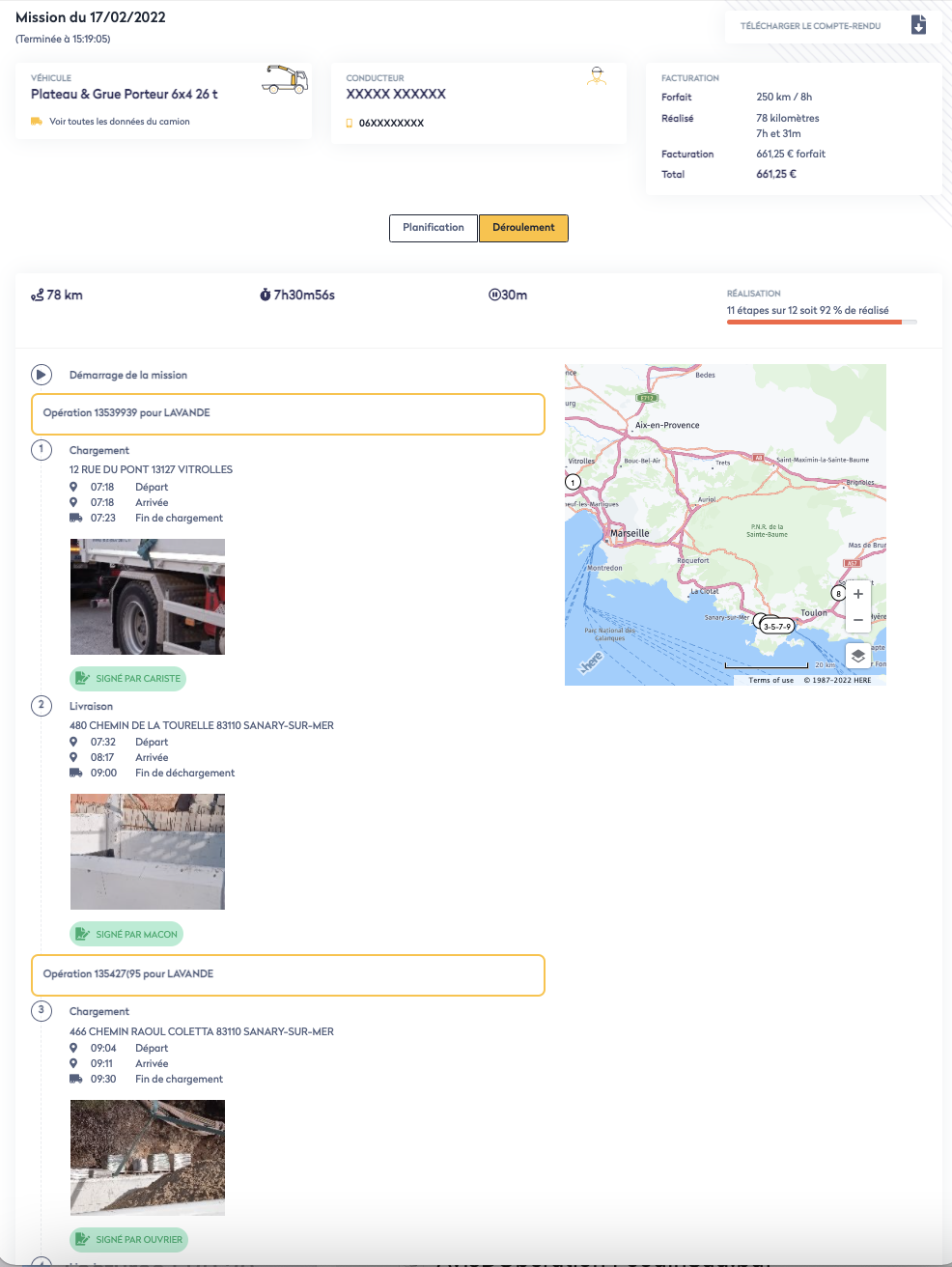Click the 'Signé par cariste' badge

coord(128,679)
